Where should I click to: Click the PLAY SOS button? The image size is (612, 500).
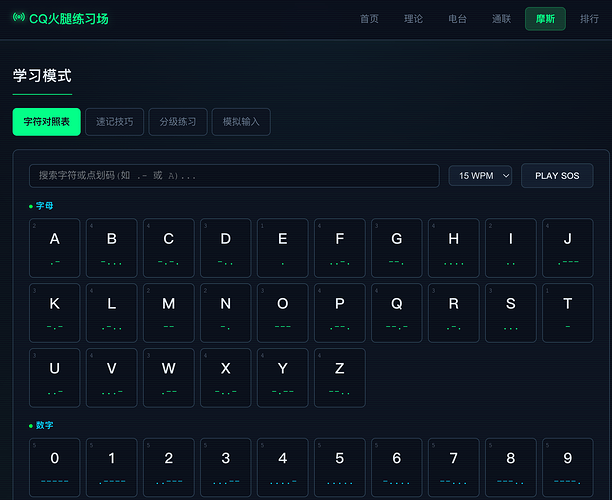(557, 176)
